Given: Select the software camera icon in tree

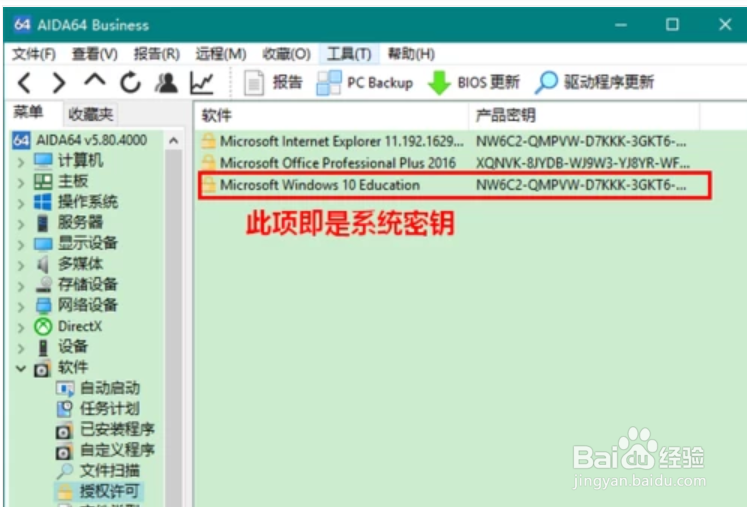Looking at the screenshot, I should 42,368.
